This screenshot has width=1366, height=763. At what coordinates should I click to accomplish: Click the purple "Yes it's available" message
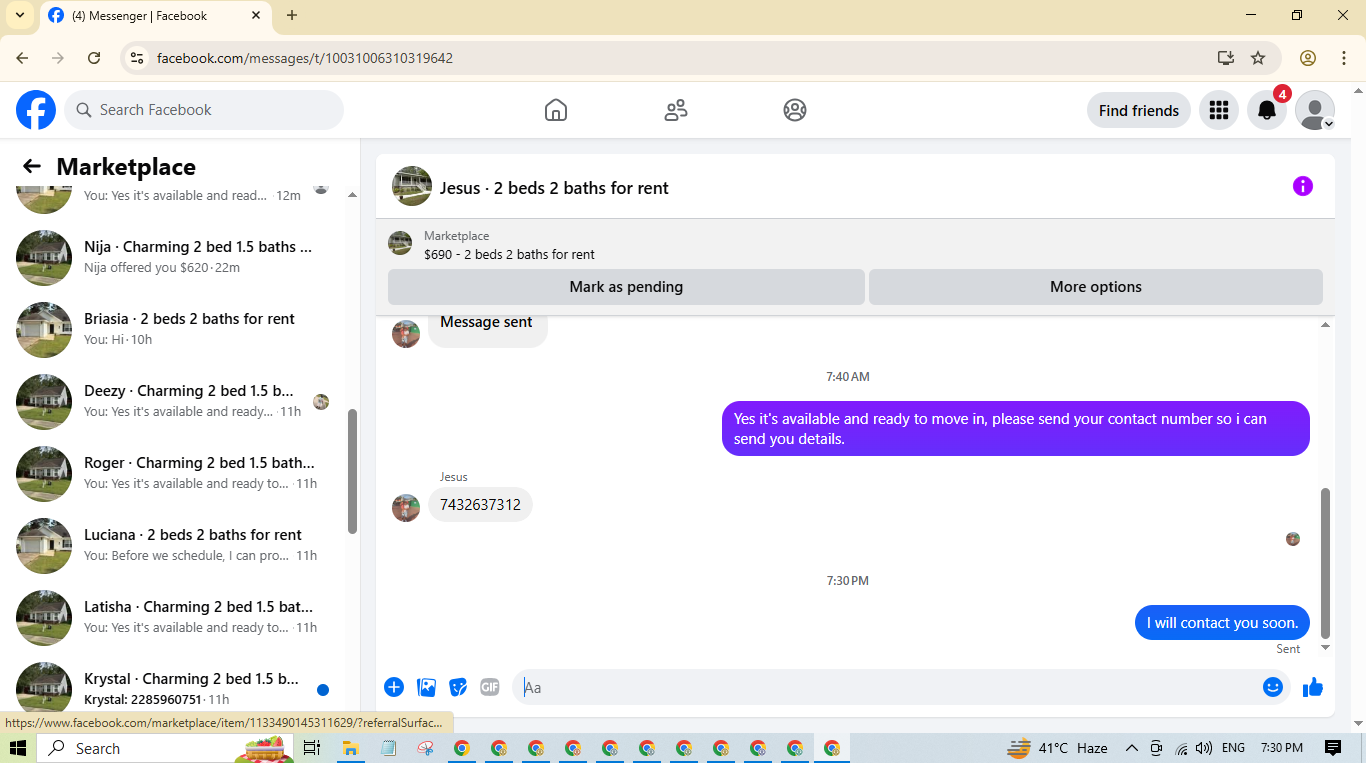point(1015,429)
